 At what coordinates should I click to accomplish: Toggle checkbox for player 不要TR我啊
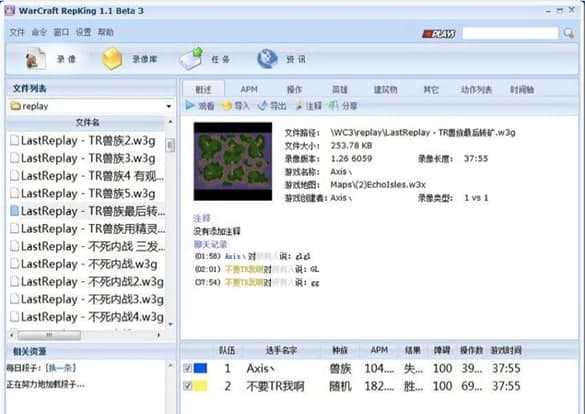(188, 386)
